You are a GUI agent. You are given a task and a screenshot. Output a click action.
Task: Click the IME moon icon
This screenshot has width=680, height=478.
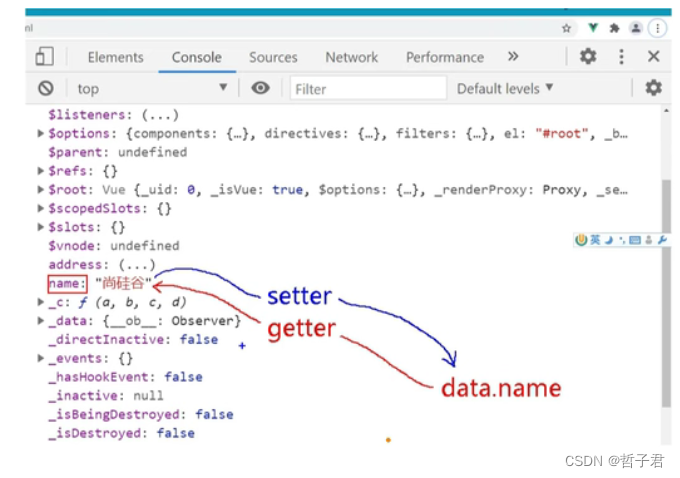point(609,240)
